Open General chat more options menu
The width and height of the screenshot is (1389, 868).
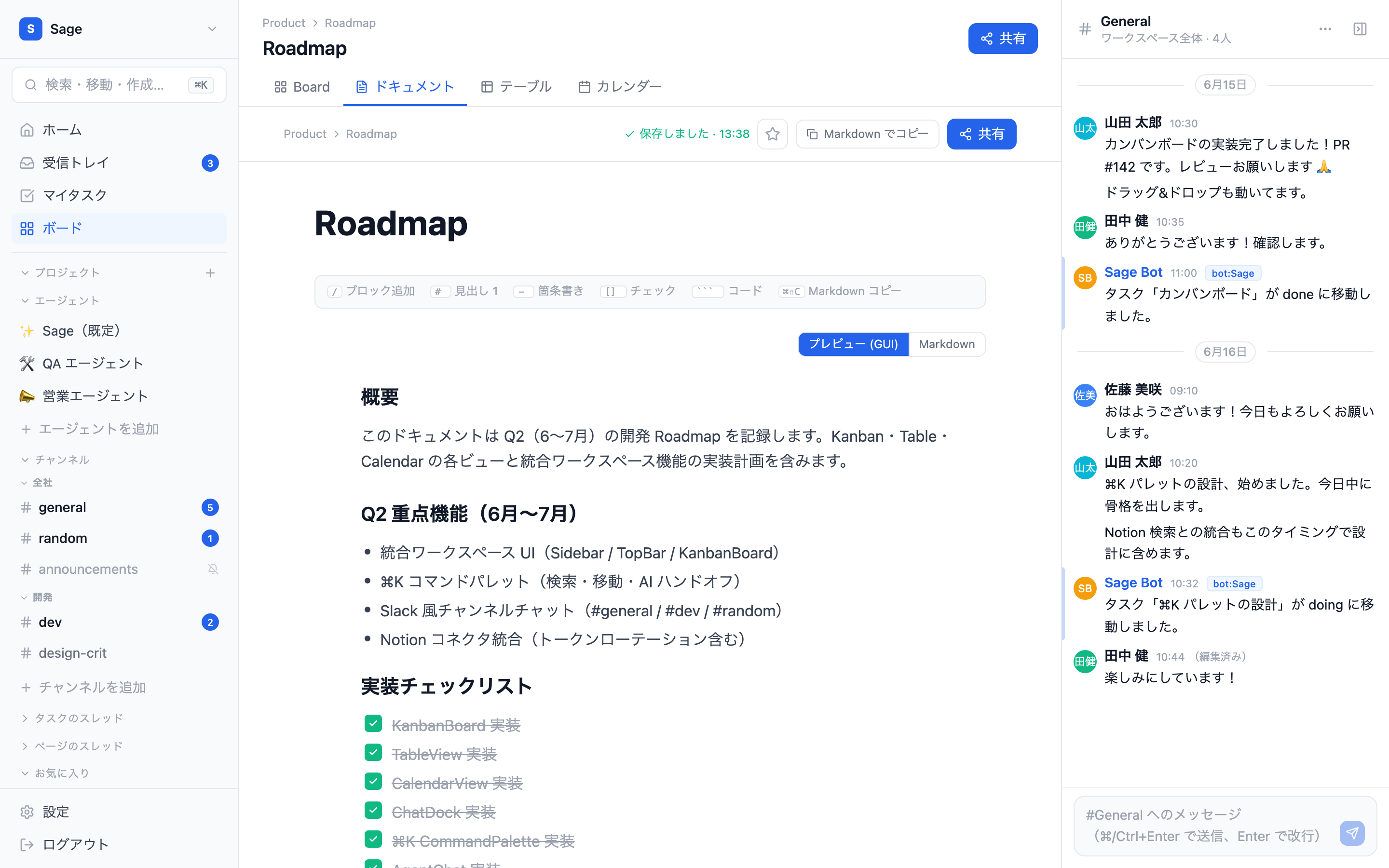pos(1325,29)
